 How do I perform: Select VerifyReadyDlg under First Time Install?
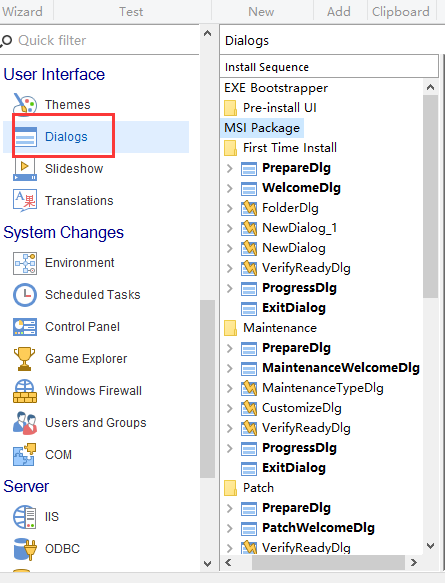pos(306,268)
